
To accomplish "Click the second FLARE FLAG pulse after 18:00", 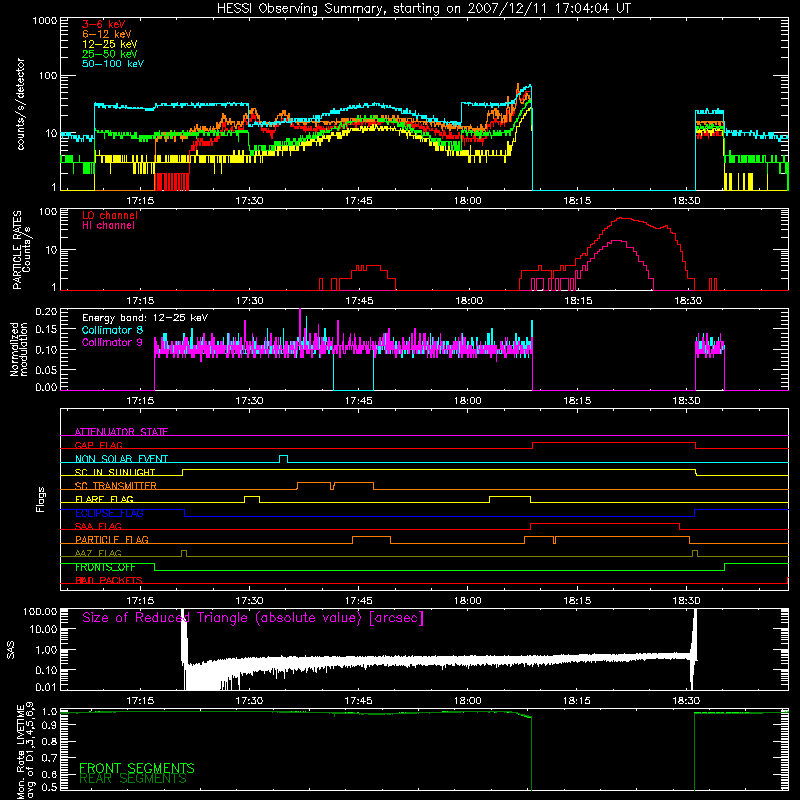I will pos(510,498).
